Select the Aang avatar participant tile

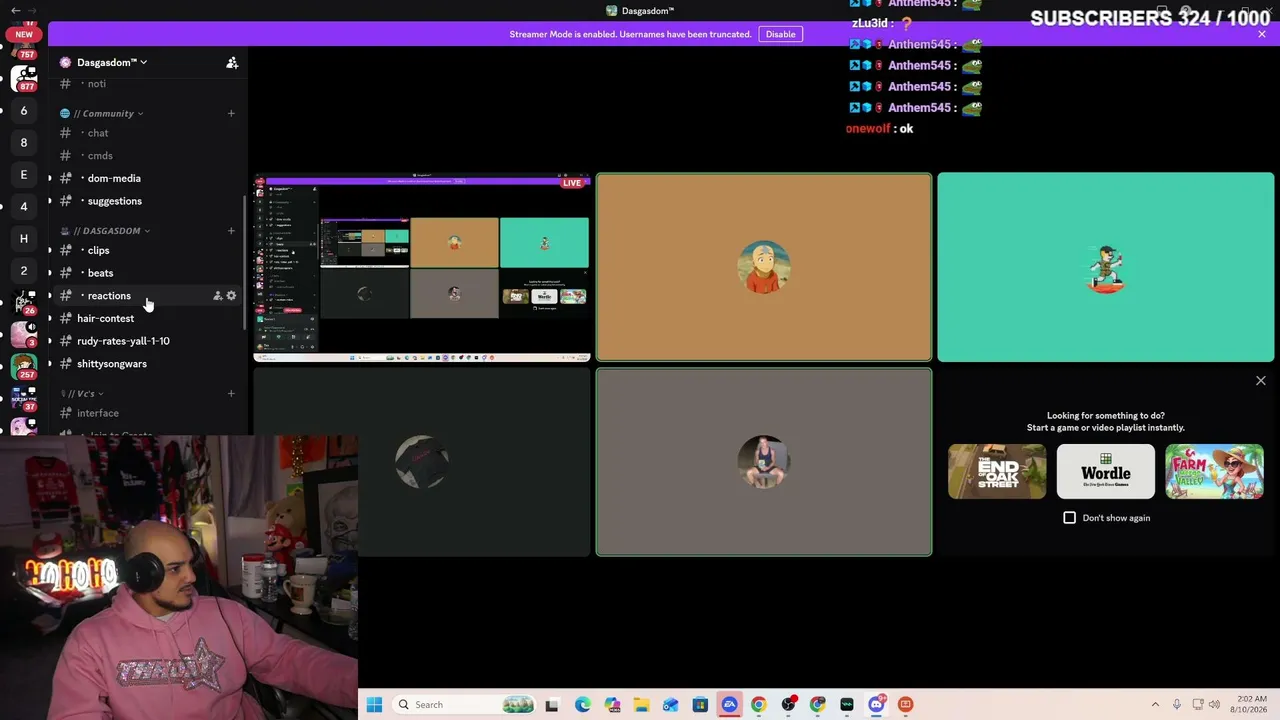(x=764, y=267)
